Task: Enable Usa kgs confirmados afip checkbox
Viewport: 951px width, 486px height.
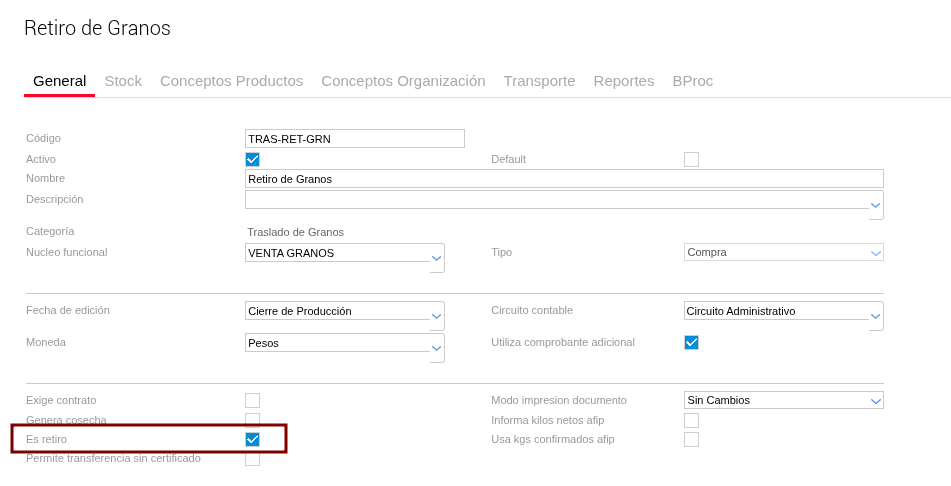Action: click(691, 439)
